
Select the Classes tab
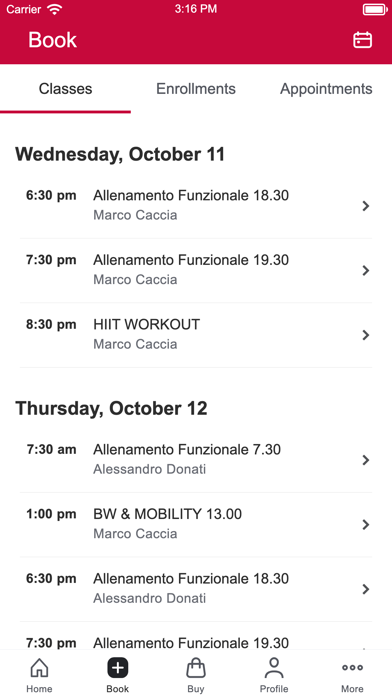[x=65, y=89]
